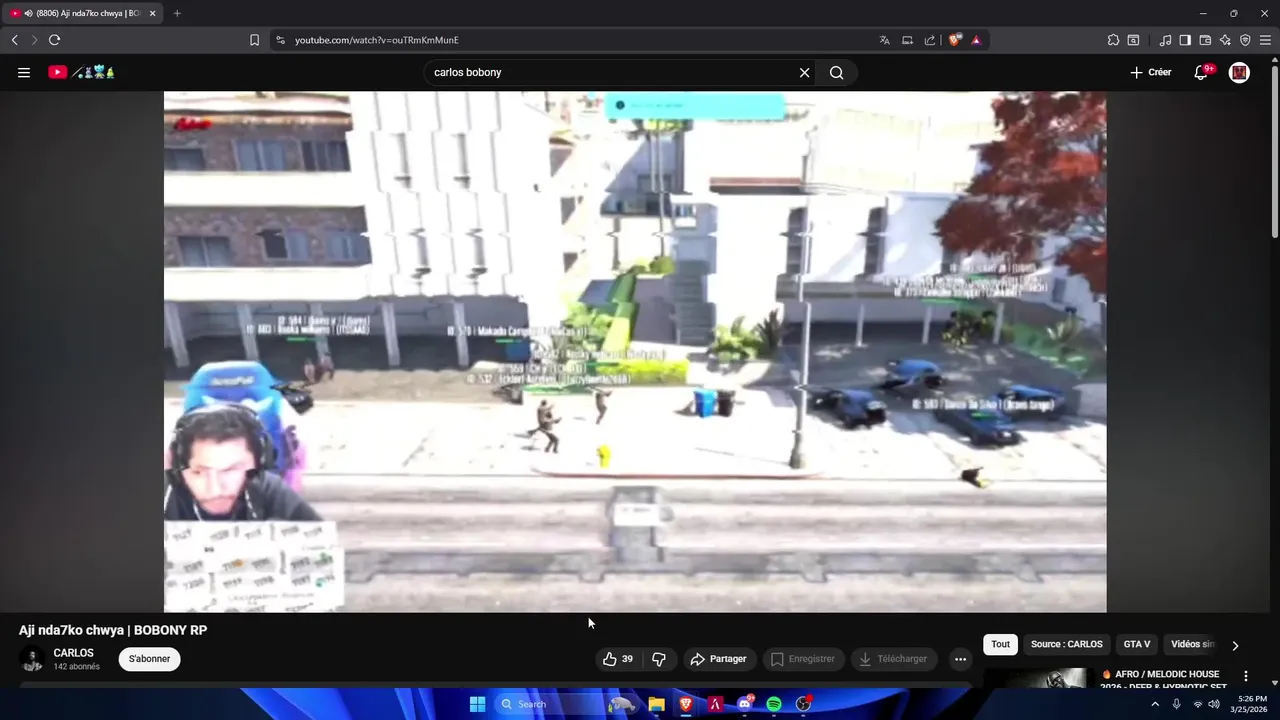Select the Vidéos similaires chip
Image resolution: width=1280 pixels, height=720 pixels.
[x=1192, y=645]
